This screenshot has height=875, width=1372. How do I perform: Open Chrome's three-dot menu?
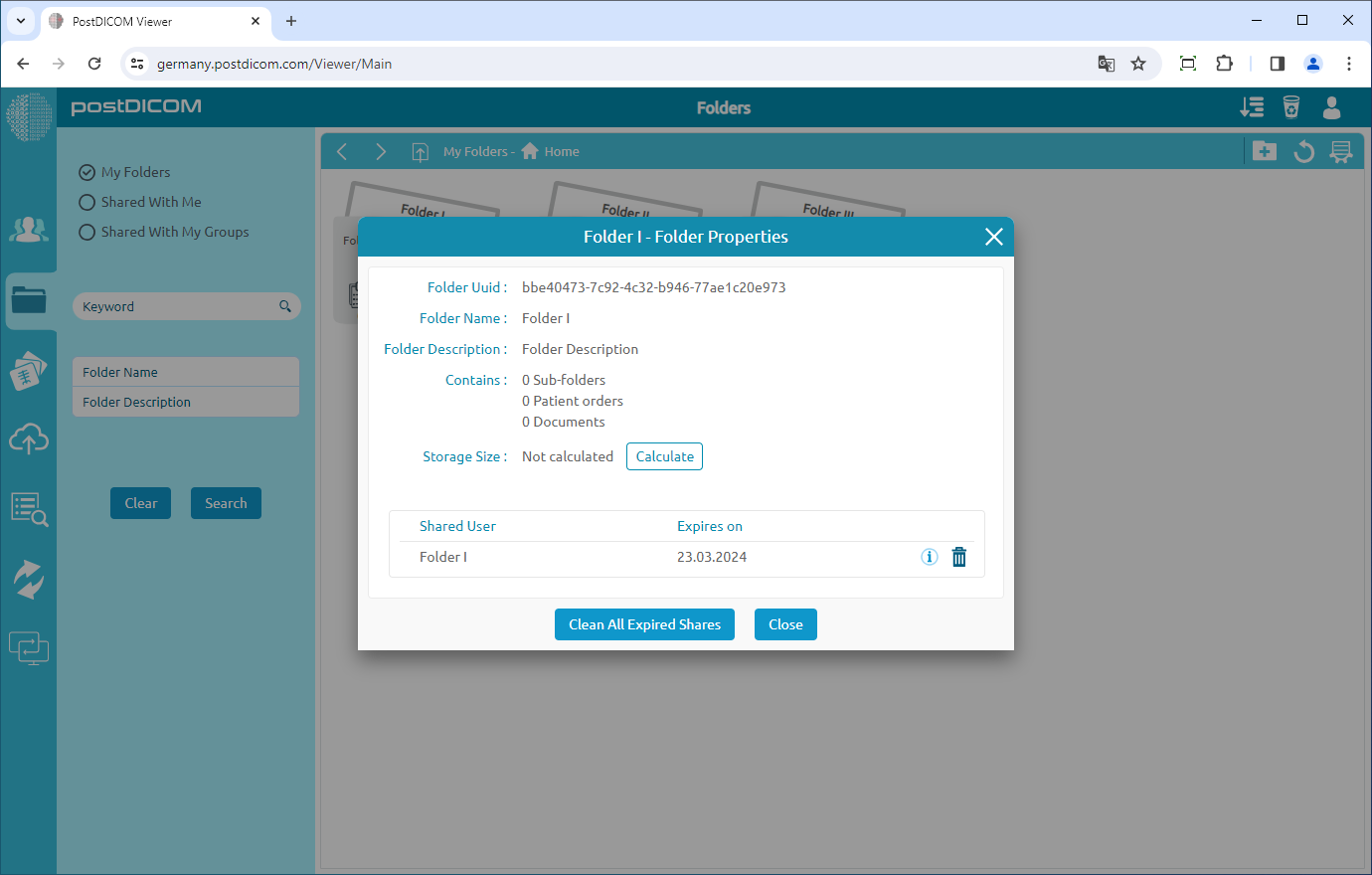point(1348,64)
